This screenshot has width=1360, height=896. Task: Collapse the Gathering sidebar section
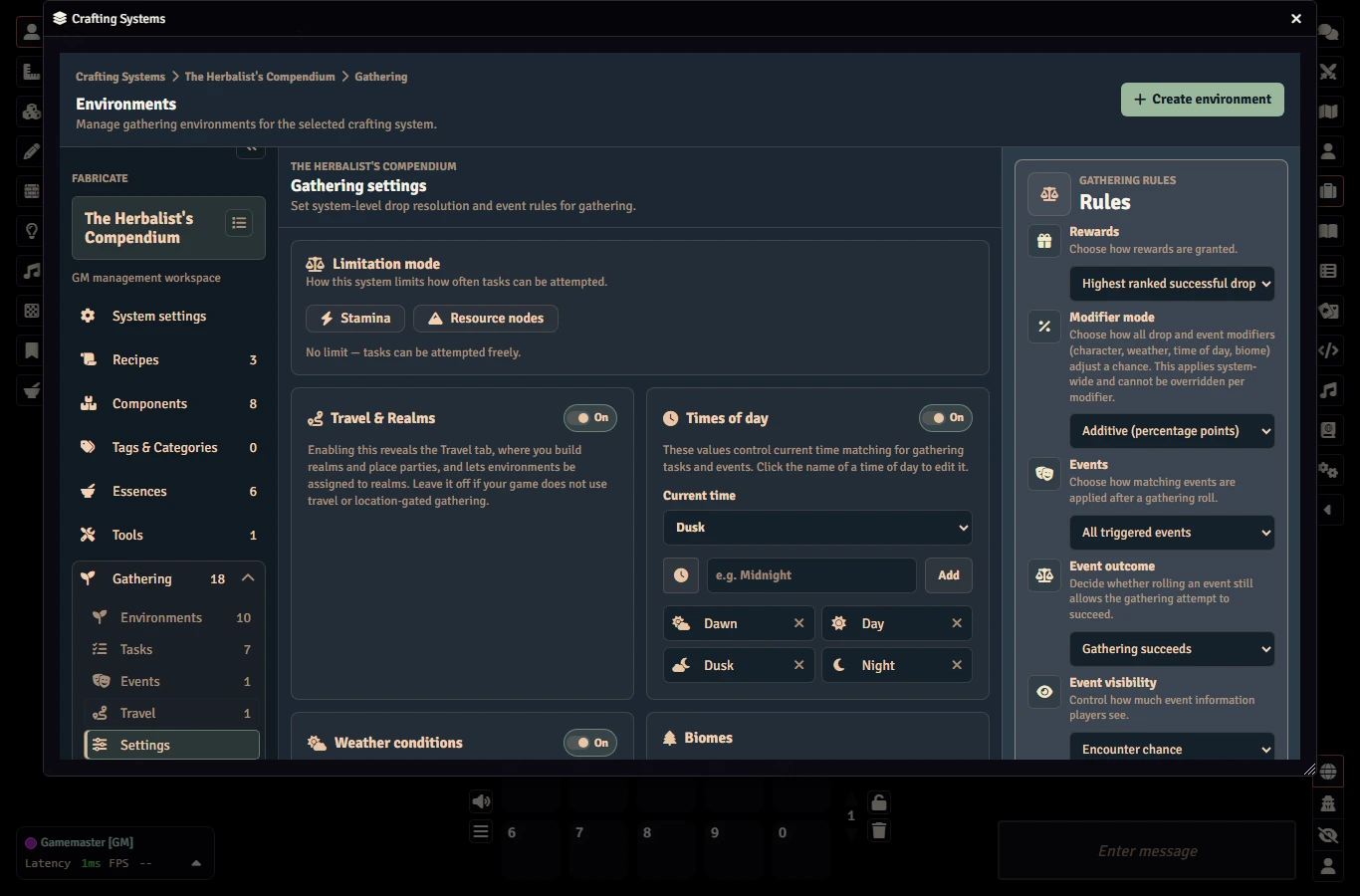248,578
